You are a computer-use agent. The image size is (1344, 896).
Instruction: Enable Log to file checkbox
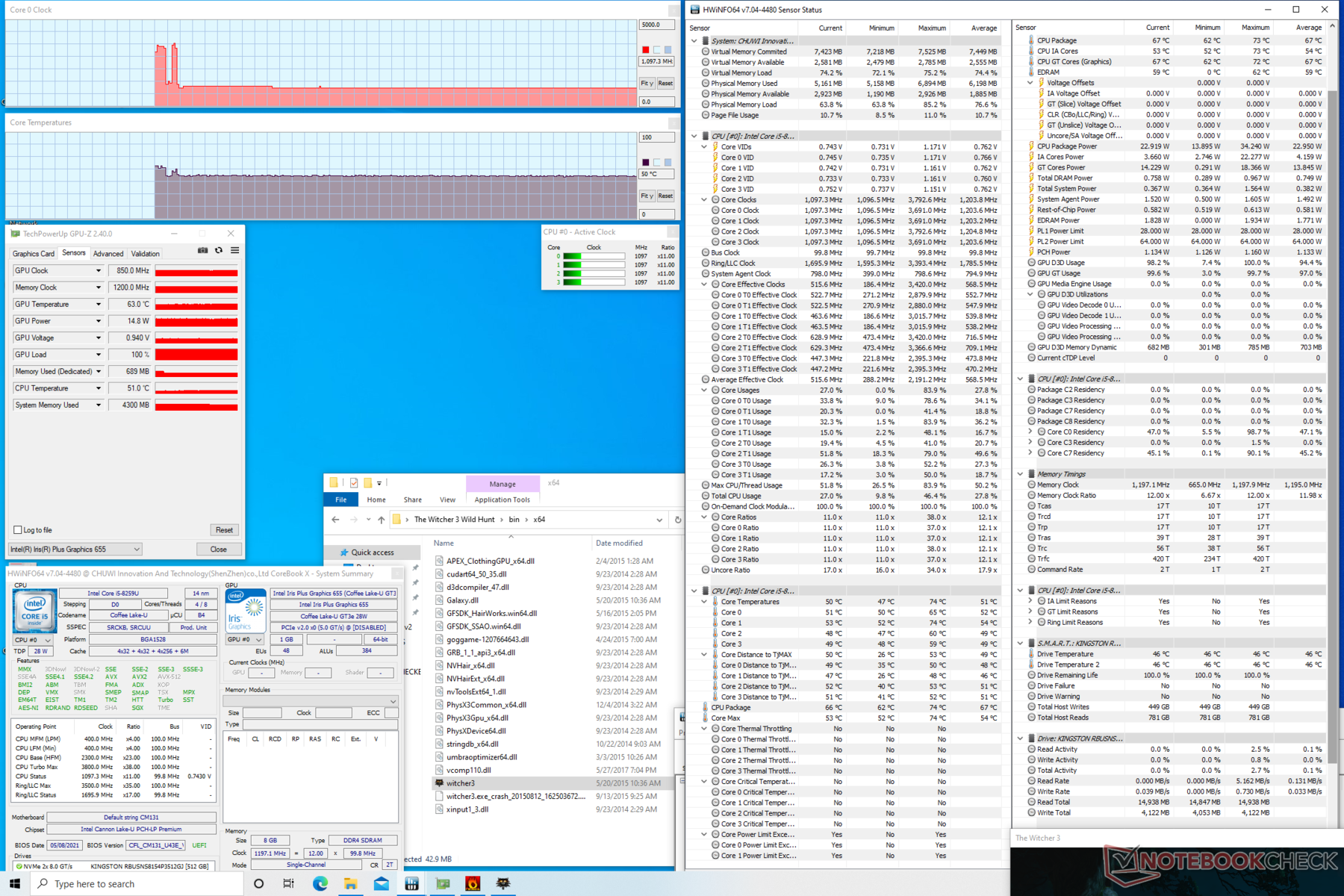point(18,530)
